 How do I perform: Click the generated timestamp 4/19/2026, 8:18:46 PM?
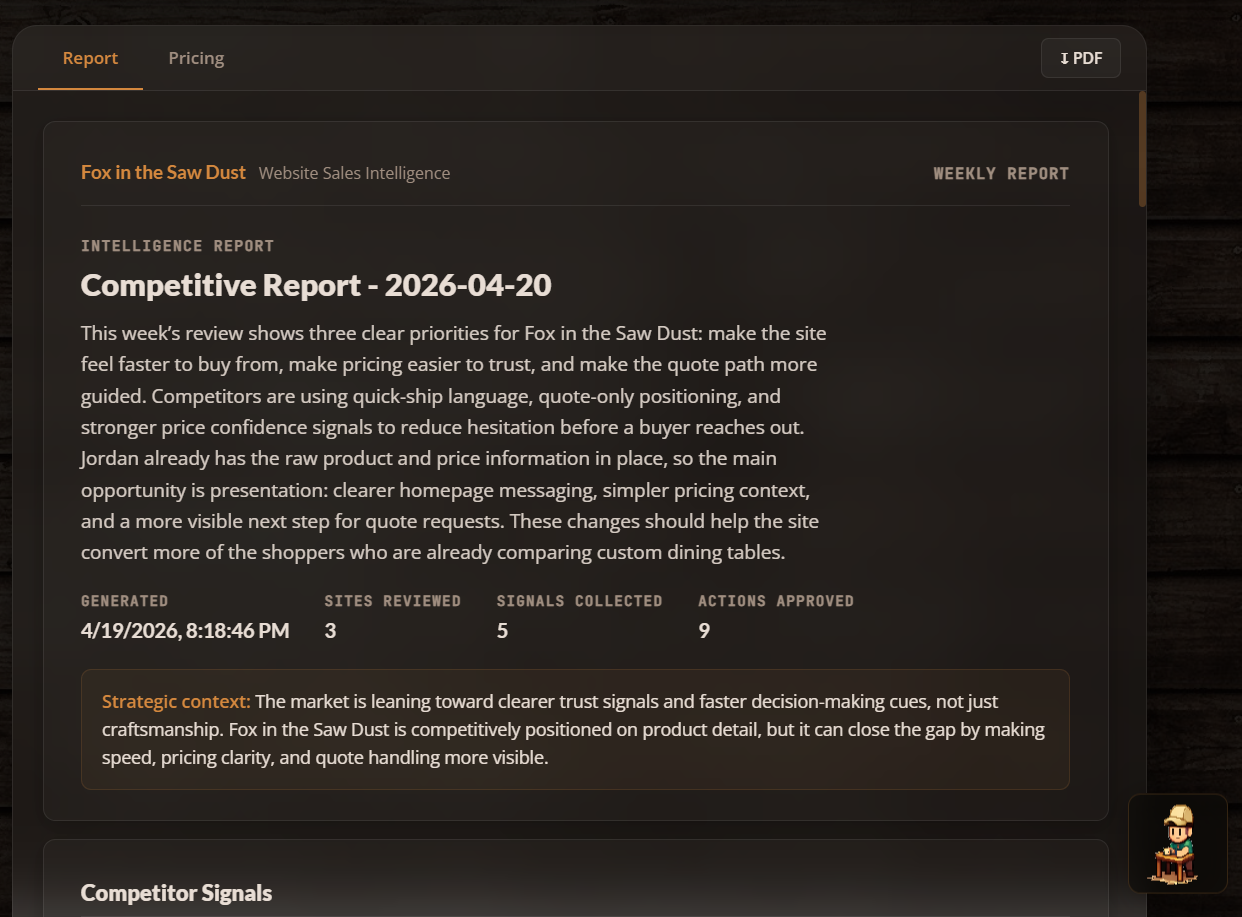(185, 630)
